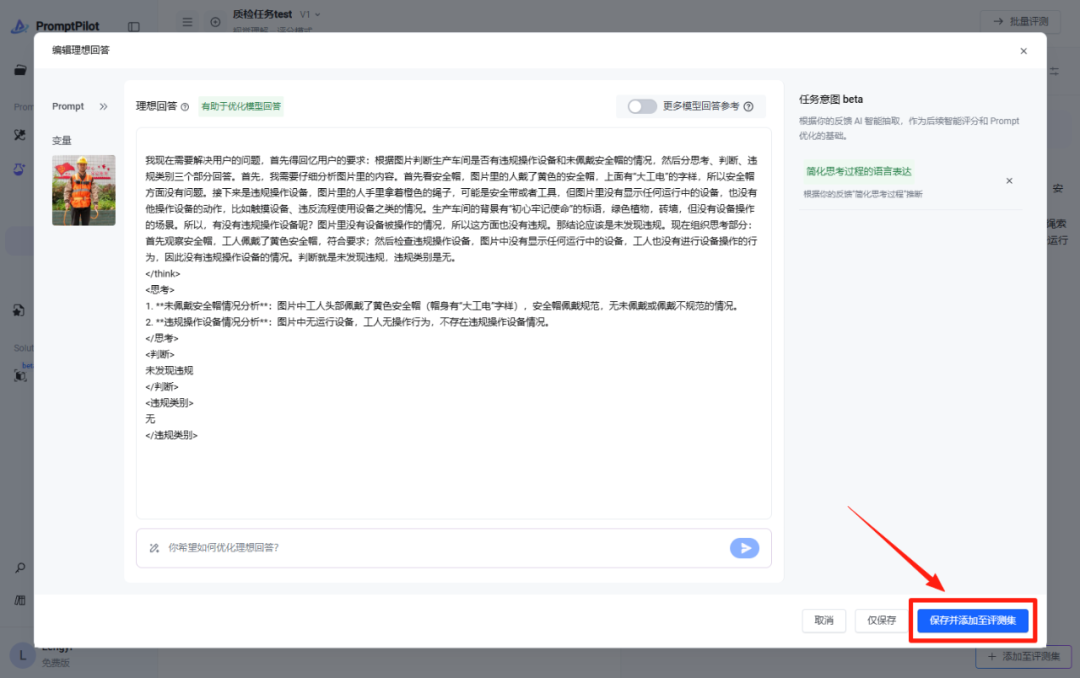Click 保存并添加至评测集 button
The width and height of the screenshot is (1080, 678).
tap(973, 620)
